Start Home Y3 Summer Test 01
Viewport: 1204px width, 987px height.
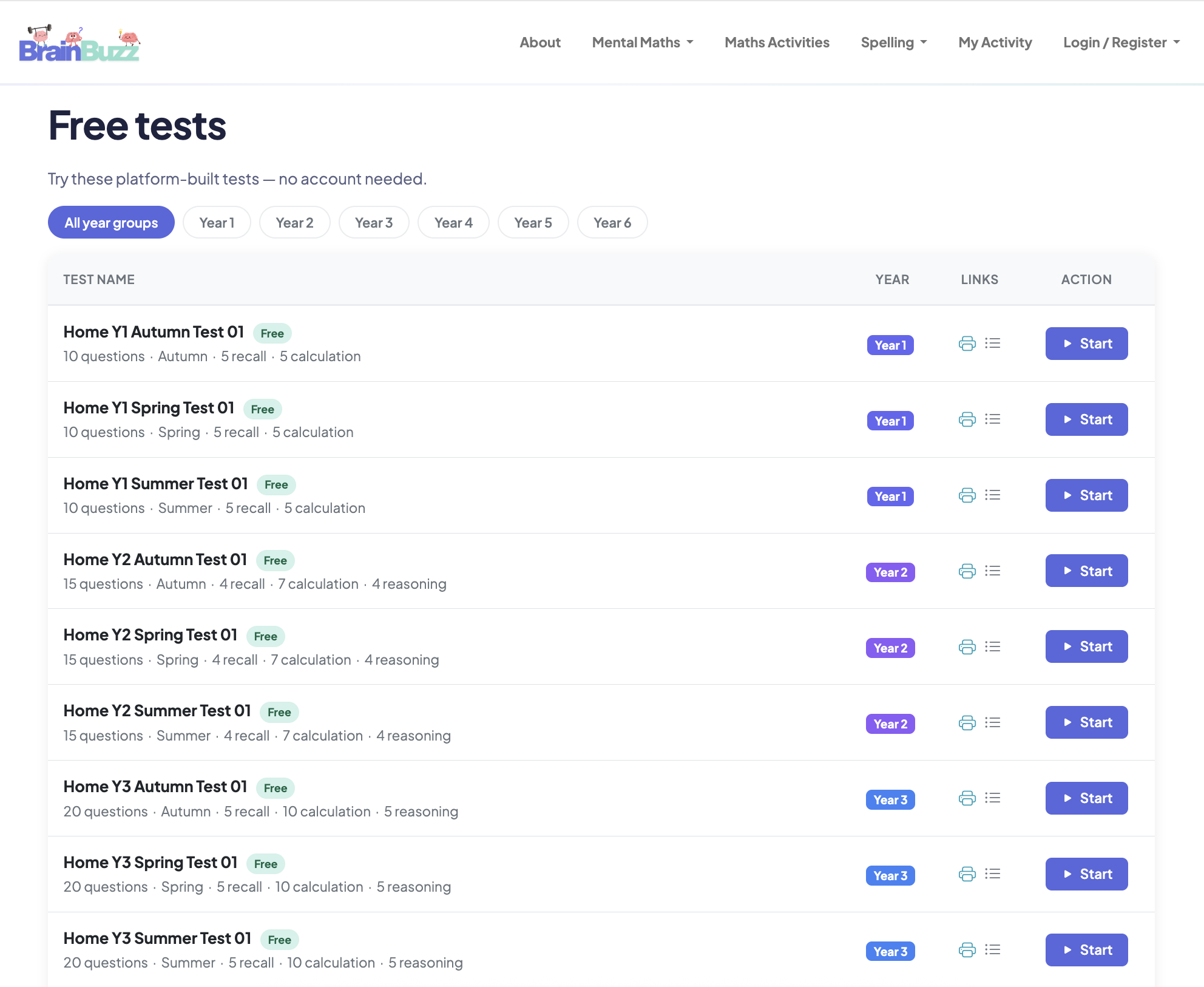1086,950
